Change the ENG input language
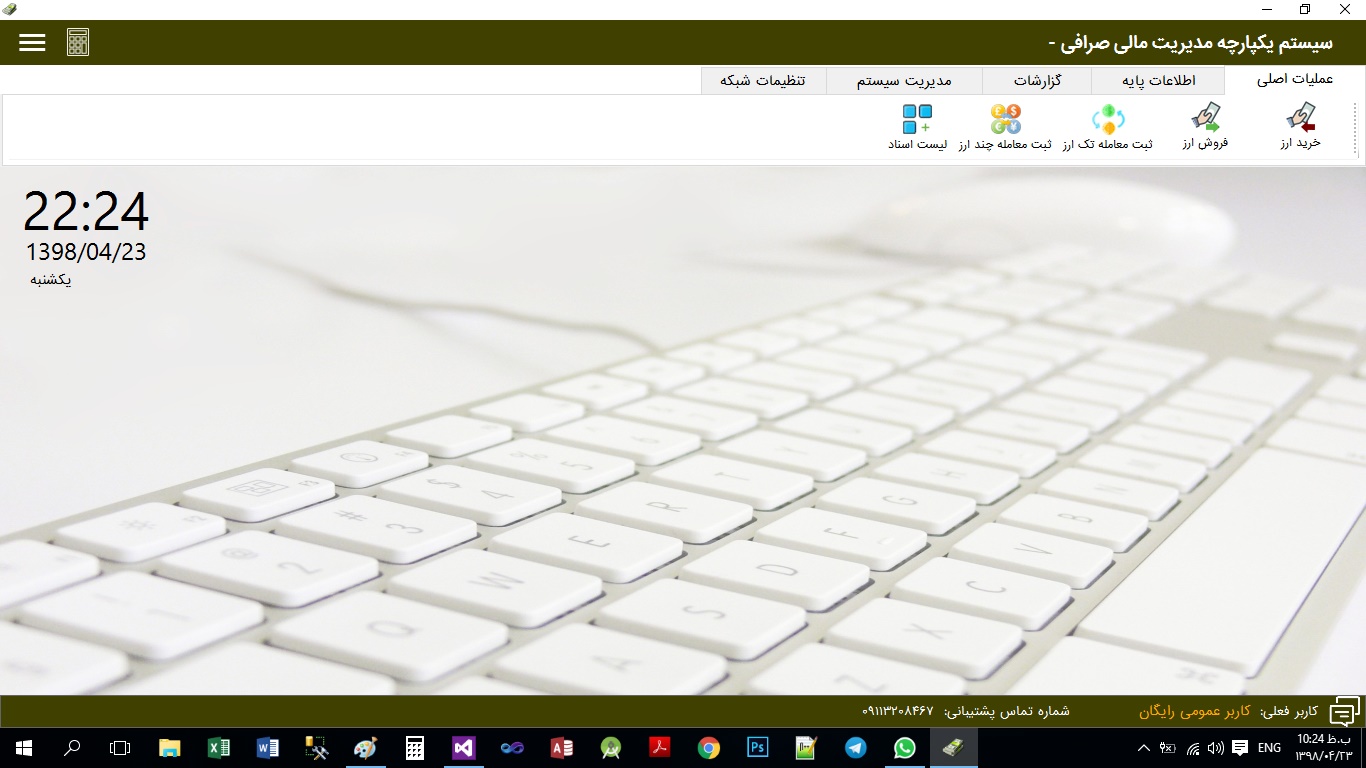The image size is (1366, 768). pos(1270,748)
